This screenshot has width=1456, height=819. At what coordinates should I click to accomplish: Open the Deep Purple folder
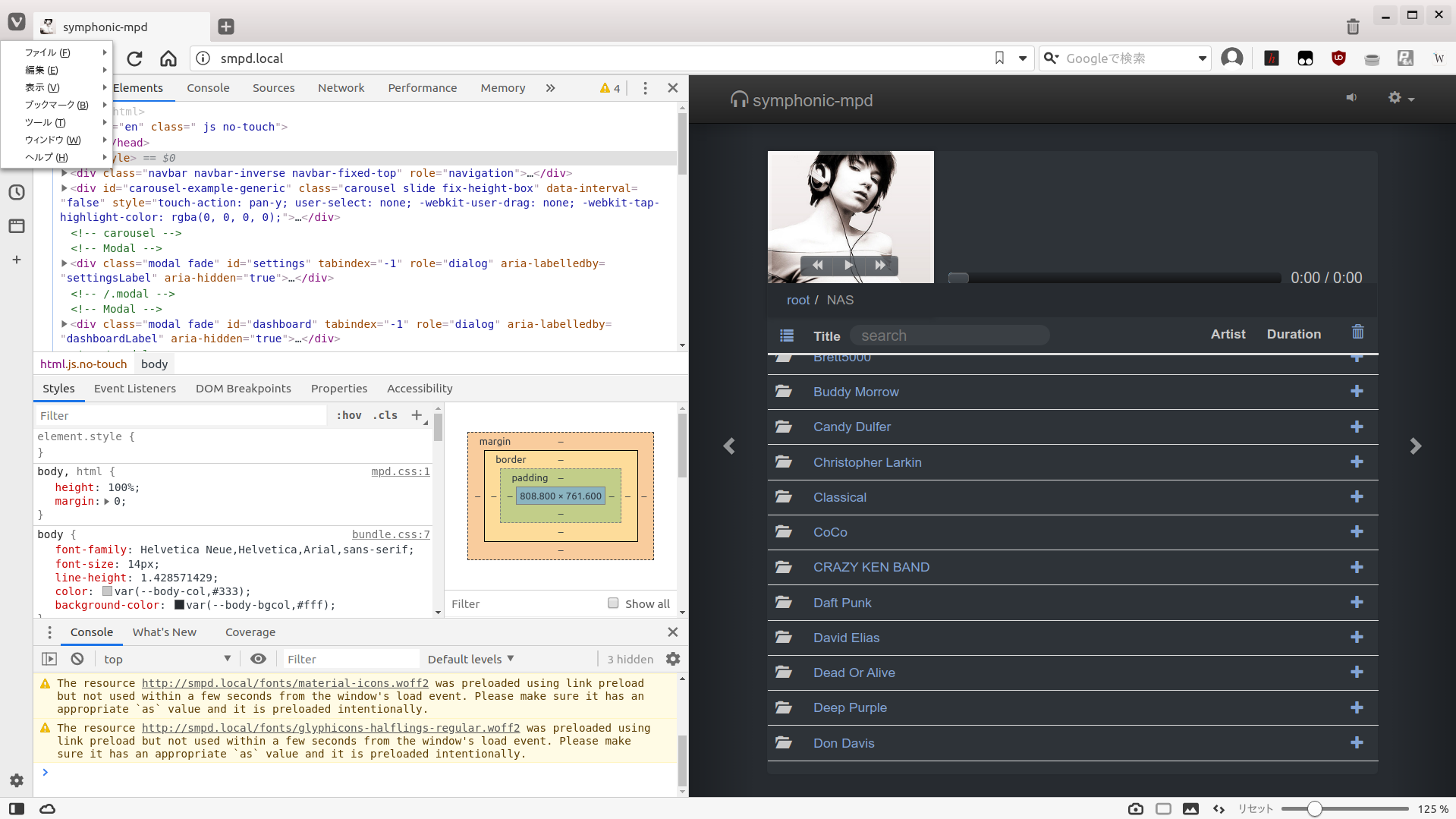(850, 707)
